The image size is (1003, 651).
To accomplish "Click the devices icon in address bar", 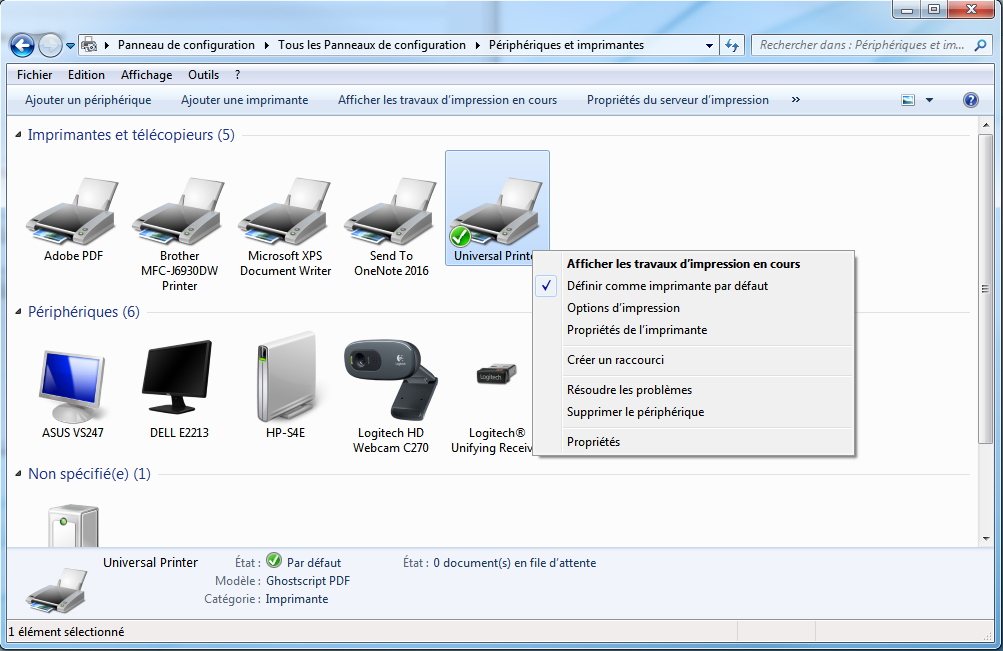I will [89, 45].
